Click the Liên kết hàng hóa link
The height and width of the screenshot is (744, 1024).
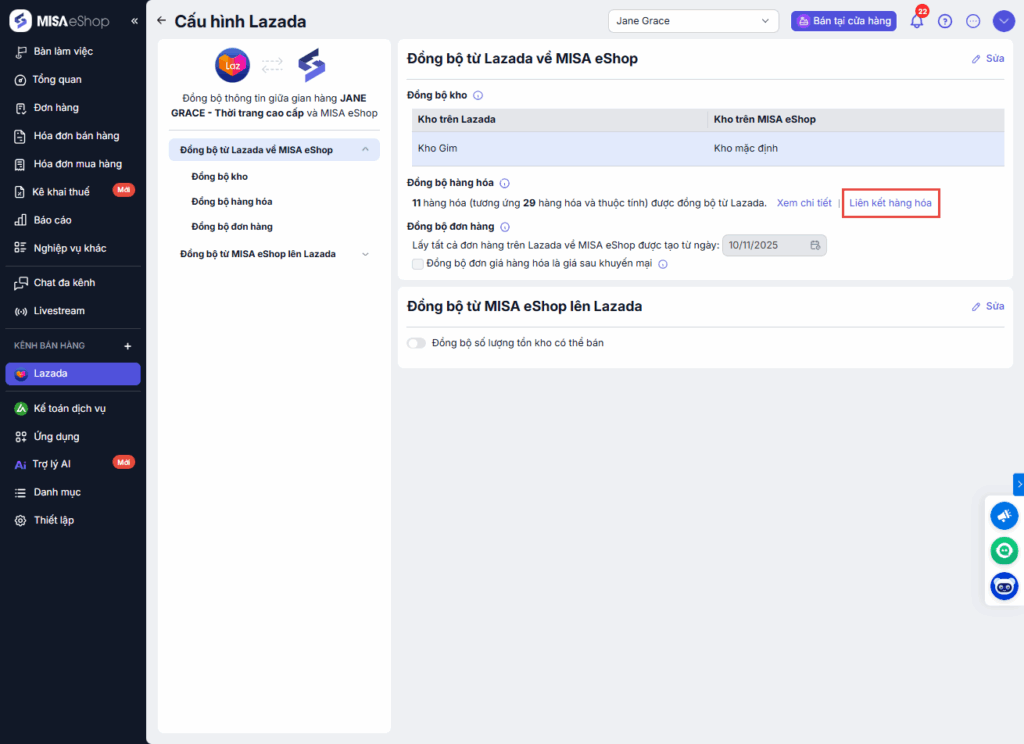(x=890, y=203)
